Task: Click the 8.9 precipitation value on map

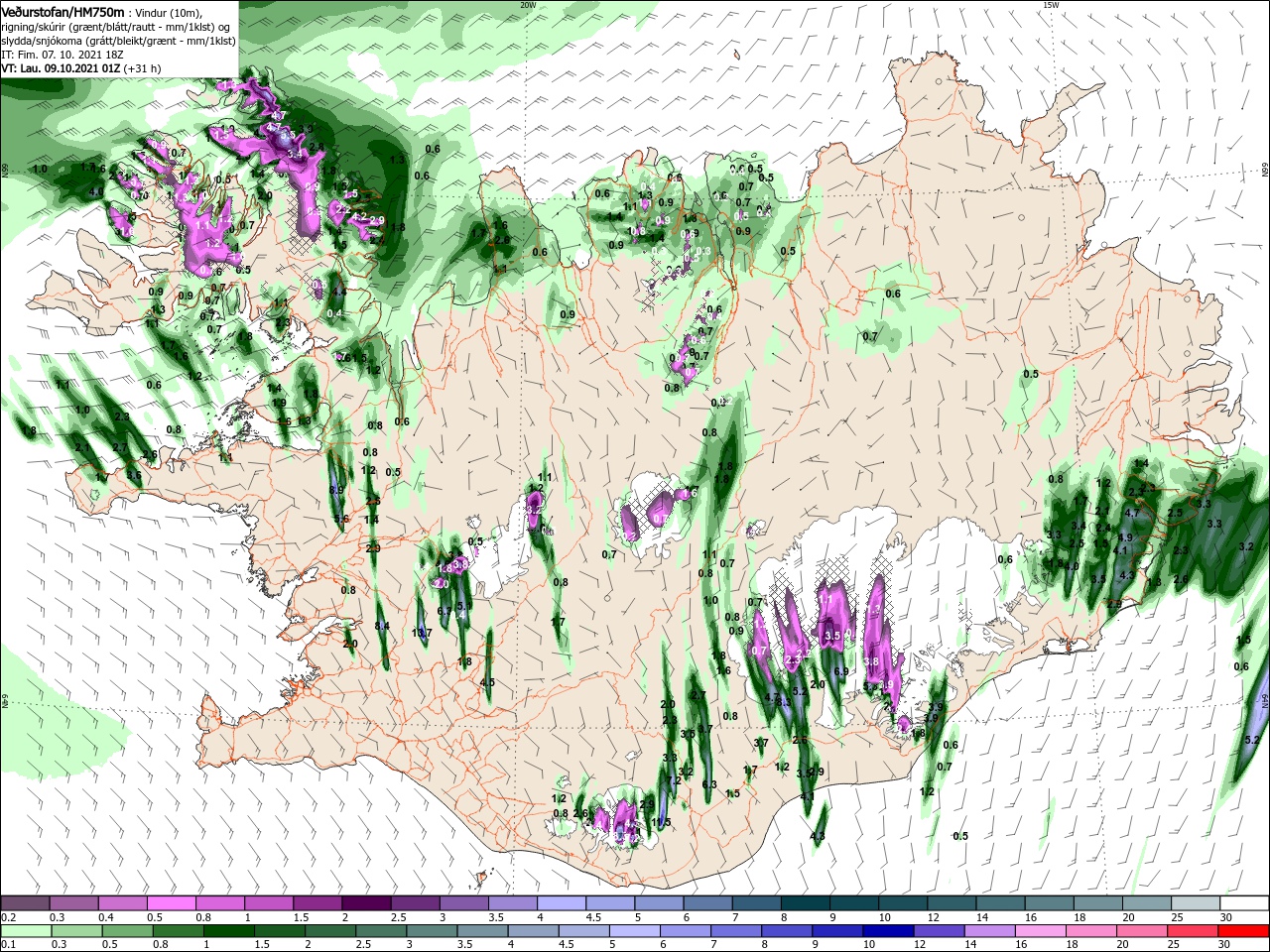Action: 336,490
